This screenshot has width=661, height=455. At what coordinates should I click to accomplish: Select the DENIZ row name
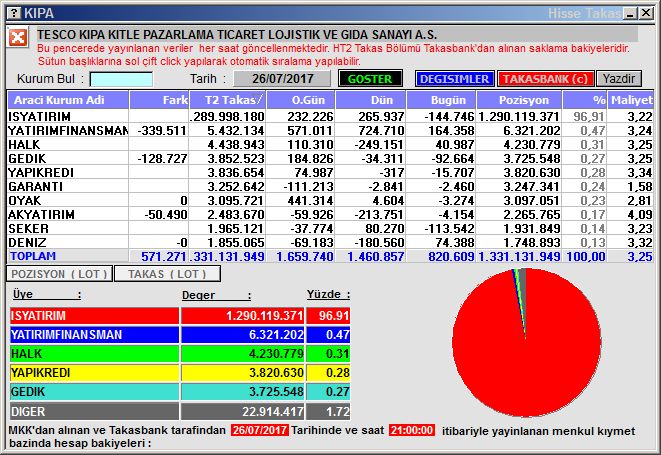click(27, 242)
